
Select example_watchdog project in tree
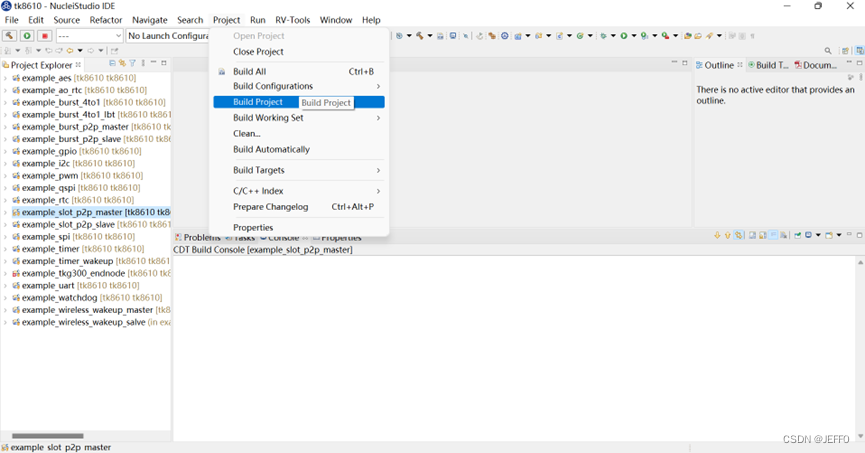coord(87,297)
